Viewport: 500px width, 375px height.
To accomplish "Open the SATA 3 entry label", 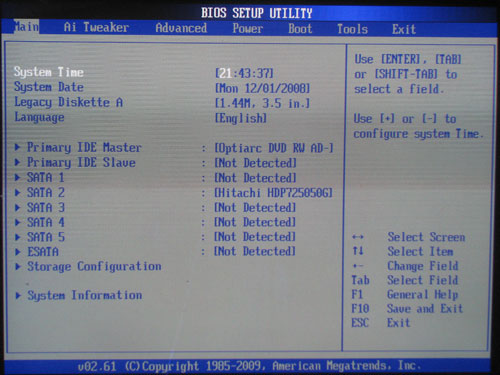I will (x=46, y=207).
